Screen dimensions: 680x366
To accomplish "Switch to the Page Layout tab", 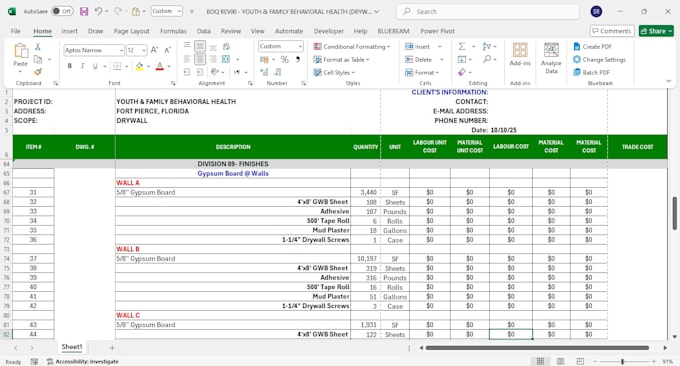I will pos(131,31).
